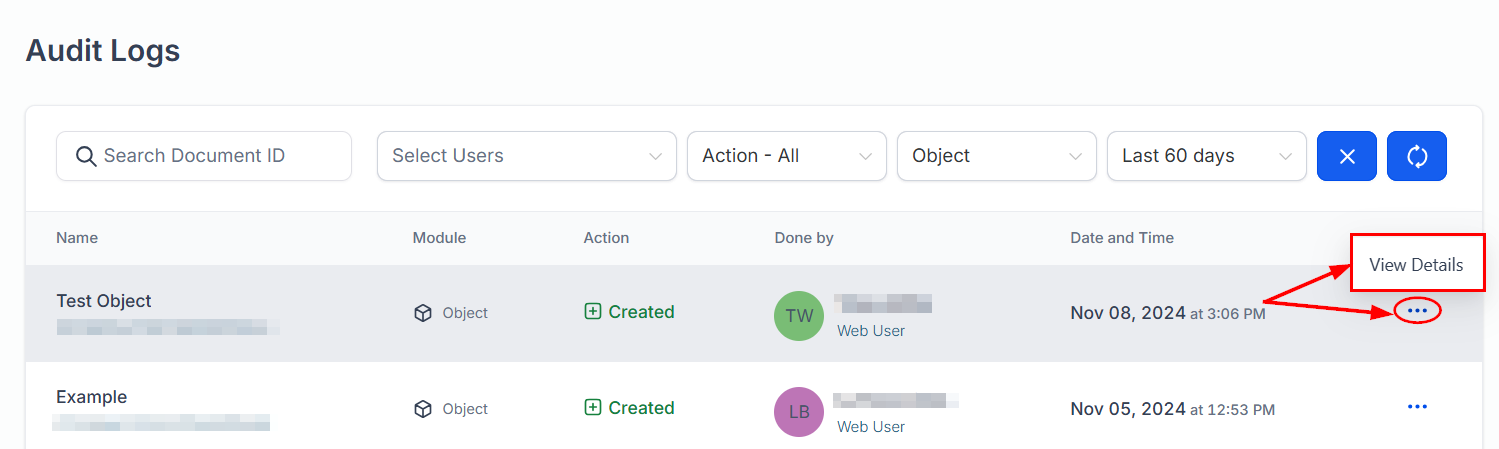This screenshot has height=449, width=1499.
Task: Focus the Search Document ID field
Action: [x=215, y=156]
